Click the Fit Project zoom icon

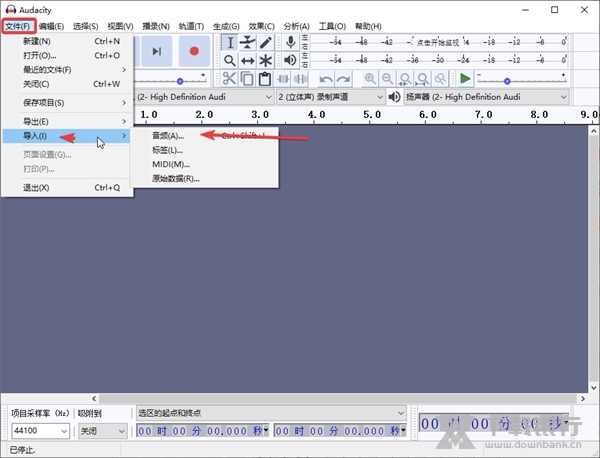click(422, 79)
